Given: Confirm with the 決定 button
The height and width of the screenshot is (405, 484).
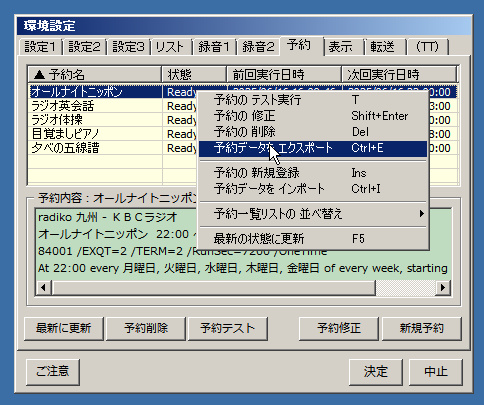Looking at the screenshot, I should pyautogui.click(x=376, y=371).
